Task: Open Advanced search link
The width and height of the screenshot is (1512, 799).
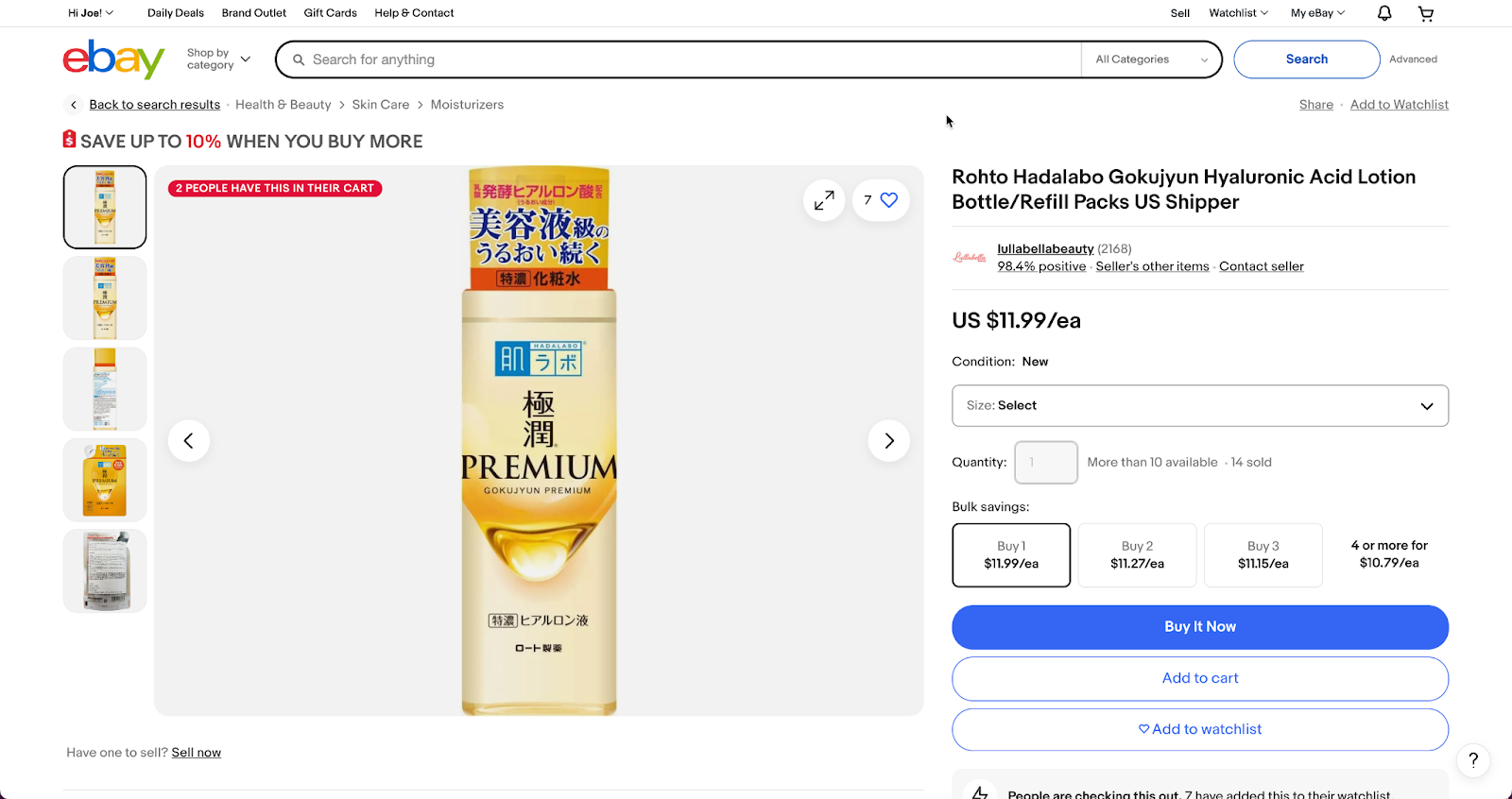Action: pos(1413,59)
